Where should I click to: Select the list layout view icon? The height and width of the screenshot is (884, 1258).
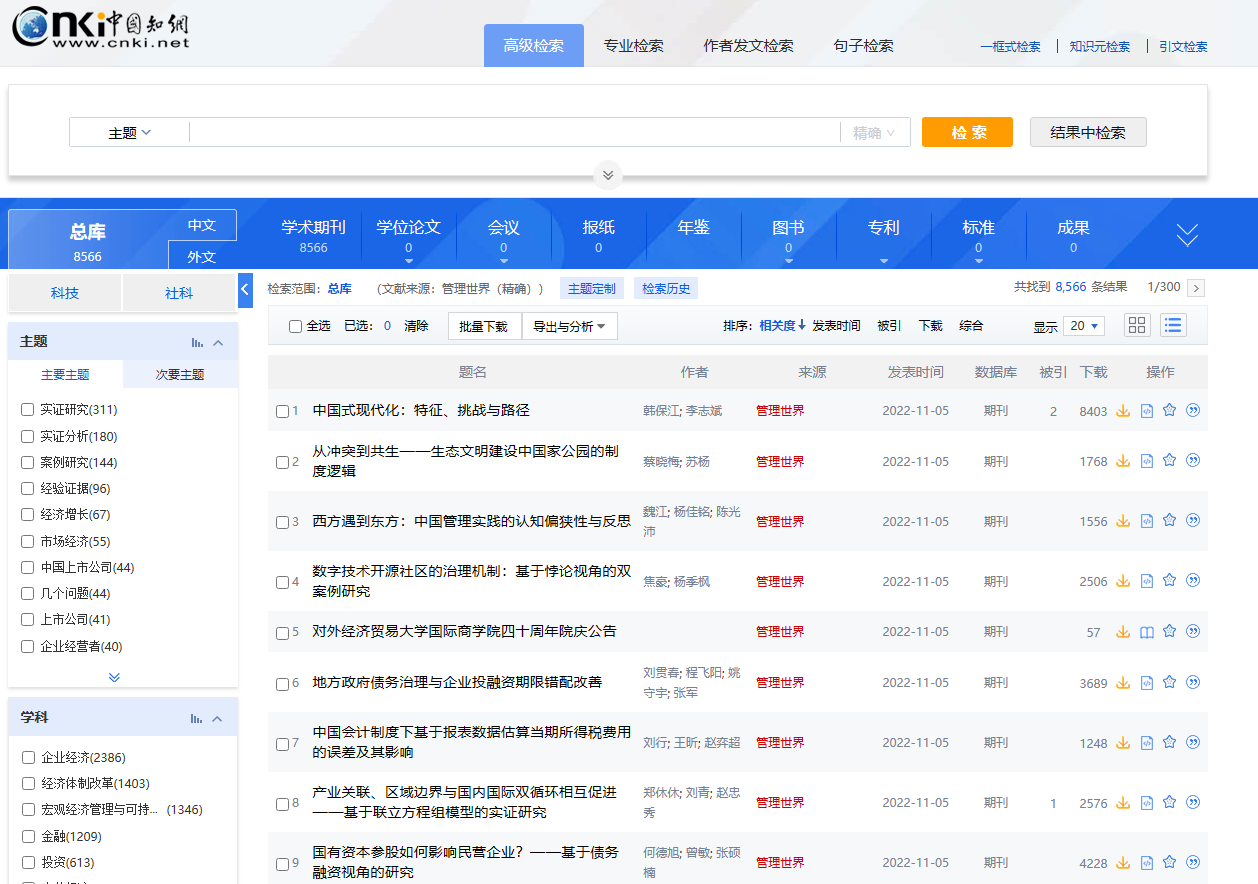(1172, 325)
